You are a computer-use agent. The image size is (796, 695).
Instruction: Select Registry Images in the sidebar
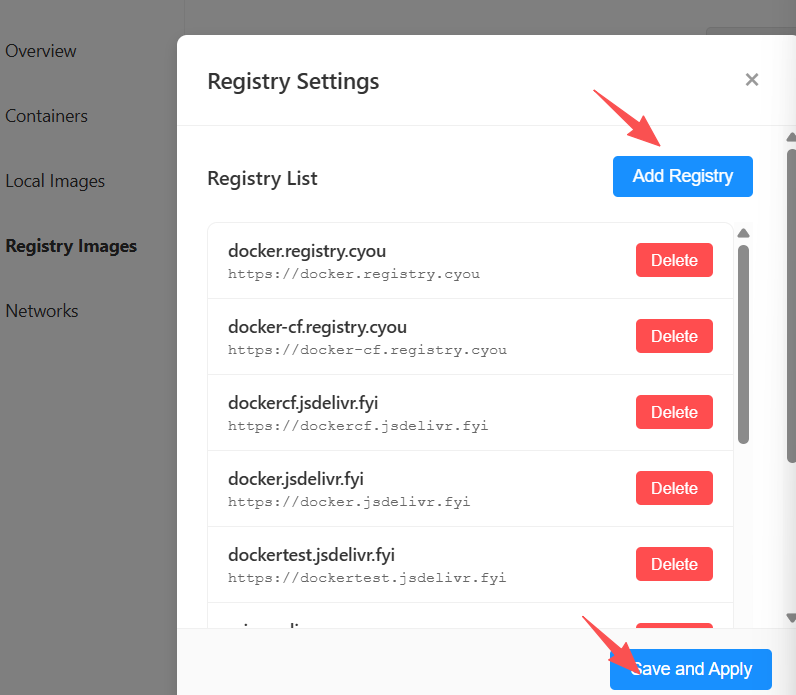(71, 246)
